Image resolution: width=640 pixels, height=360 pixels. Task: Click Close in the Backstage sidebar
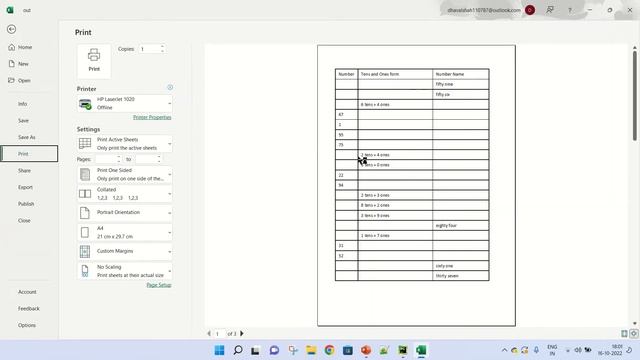pos(24,220)
